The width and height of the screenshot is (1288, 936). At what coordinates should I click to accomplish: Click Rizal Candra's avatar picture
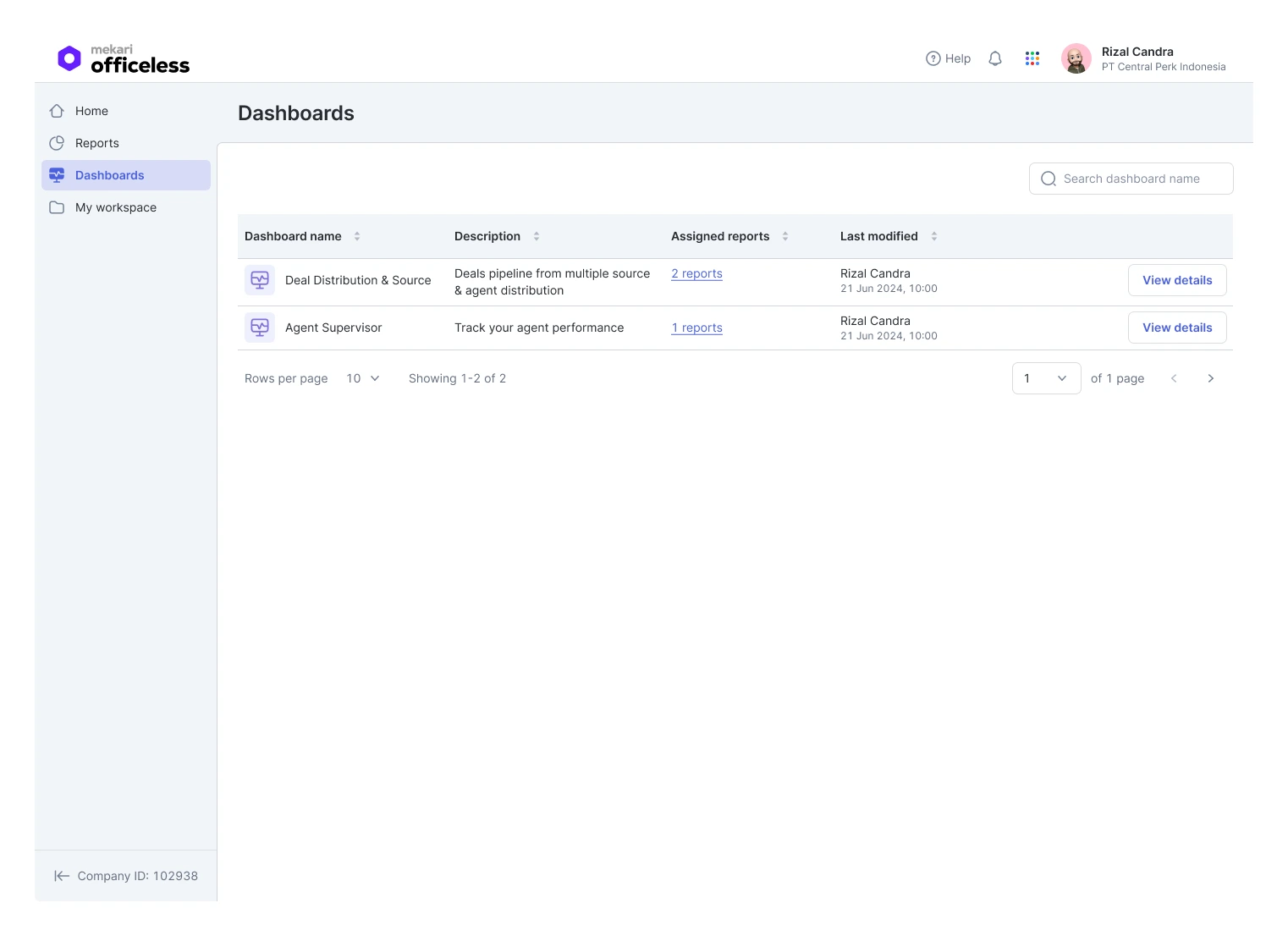tap(1076, 58)
